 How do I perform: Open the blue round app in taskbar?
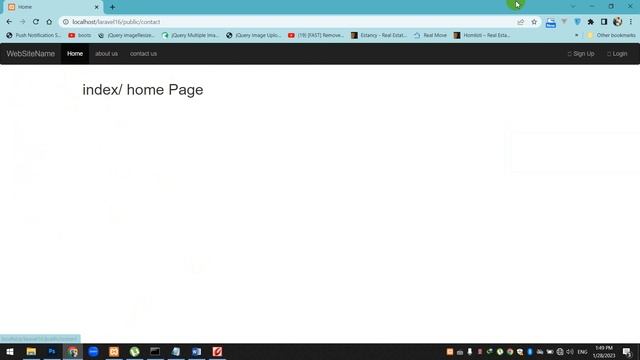click(93, 351)
